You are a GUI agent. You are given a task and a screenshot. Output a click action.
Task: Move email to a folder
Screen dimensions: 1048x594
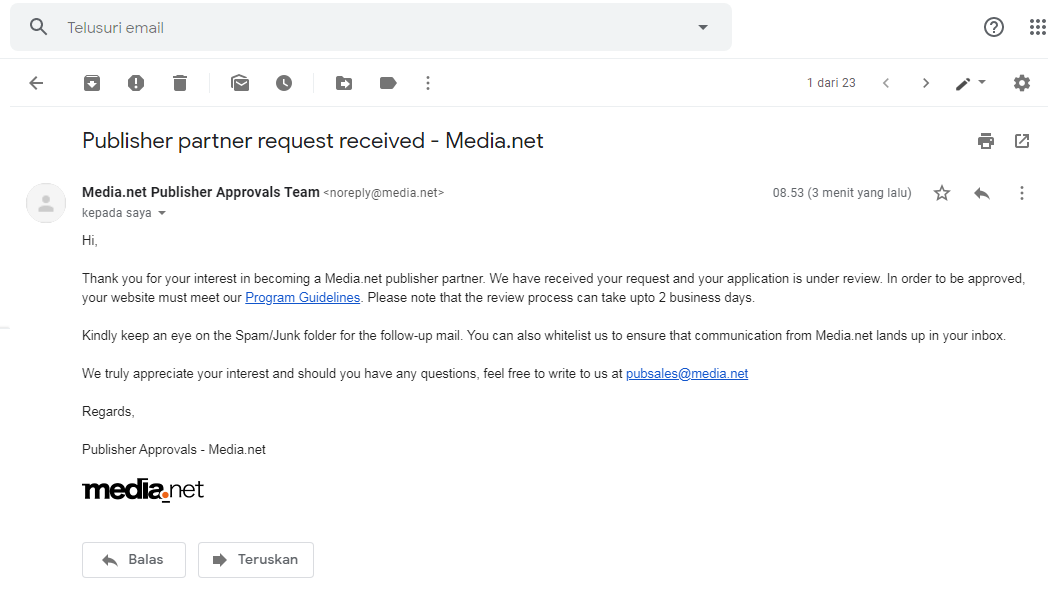tap(344, 83)
